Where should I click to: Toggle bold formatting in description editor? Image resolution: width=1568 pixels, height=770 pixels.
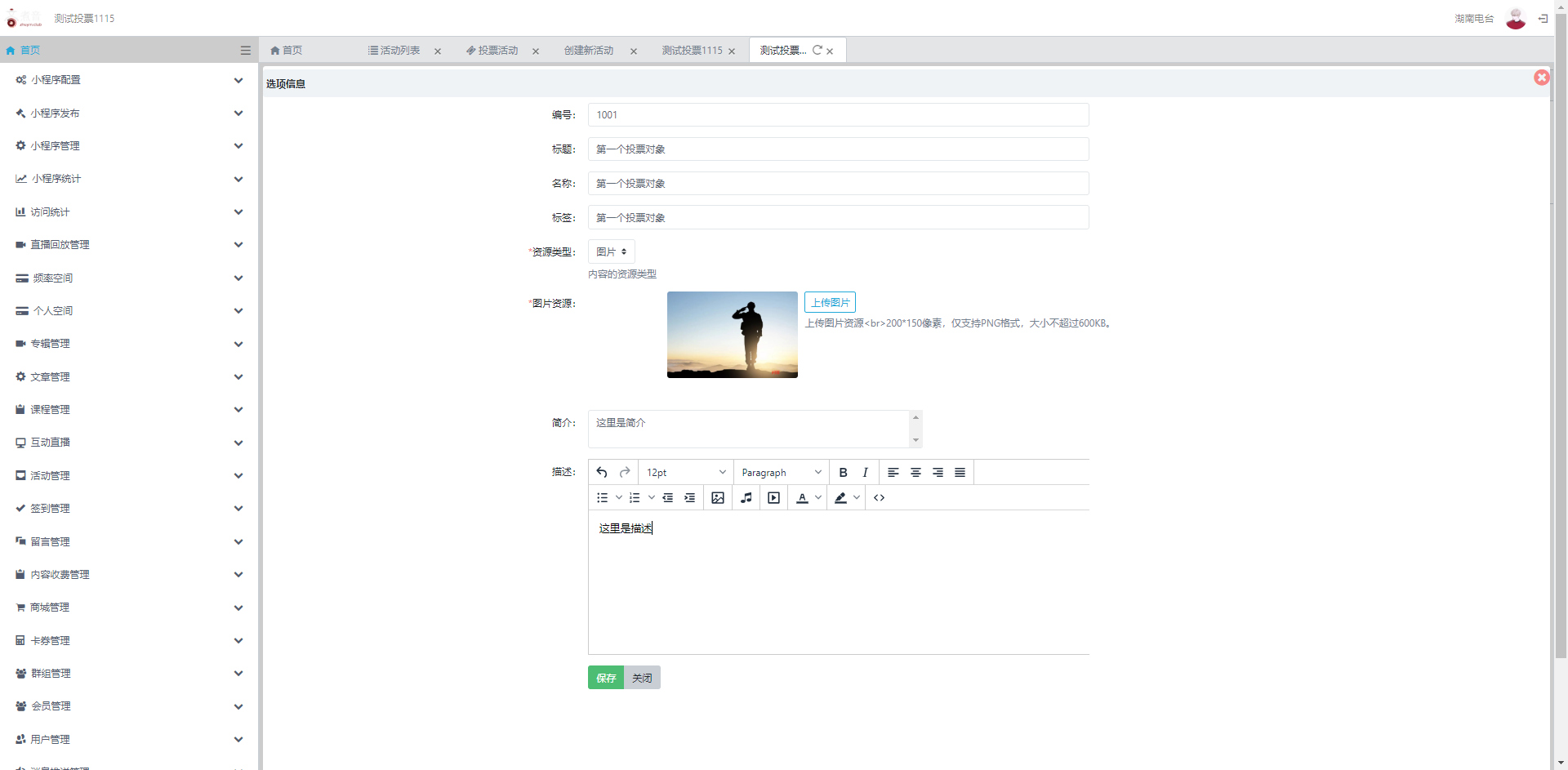(x=843, y=473)
